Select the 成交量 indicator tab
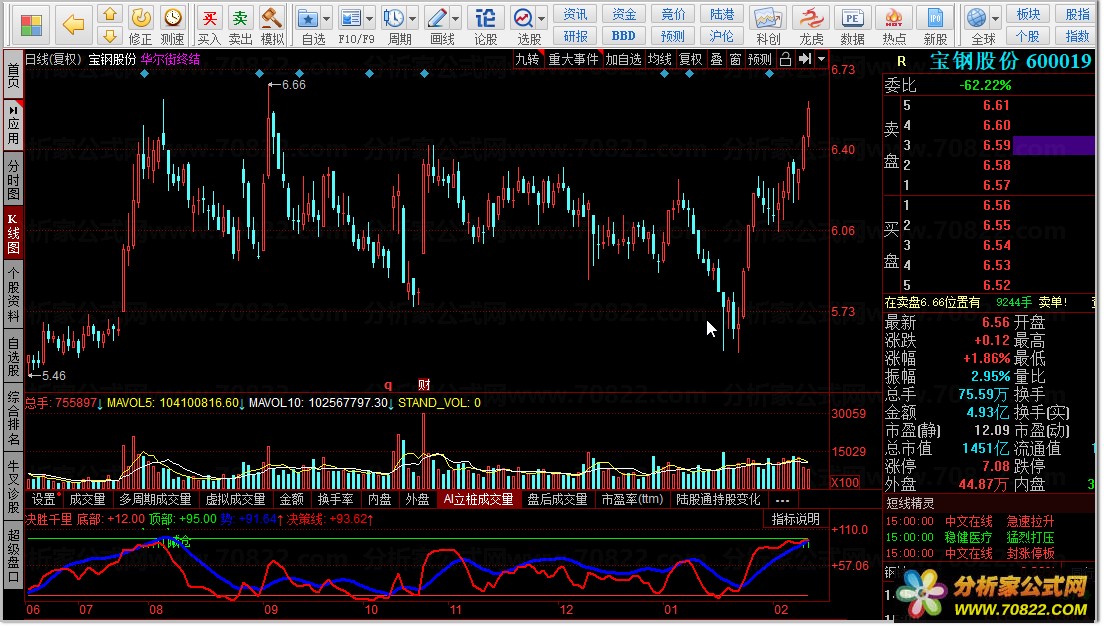This screenshot has width=1104, height=626. (88, 501)
